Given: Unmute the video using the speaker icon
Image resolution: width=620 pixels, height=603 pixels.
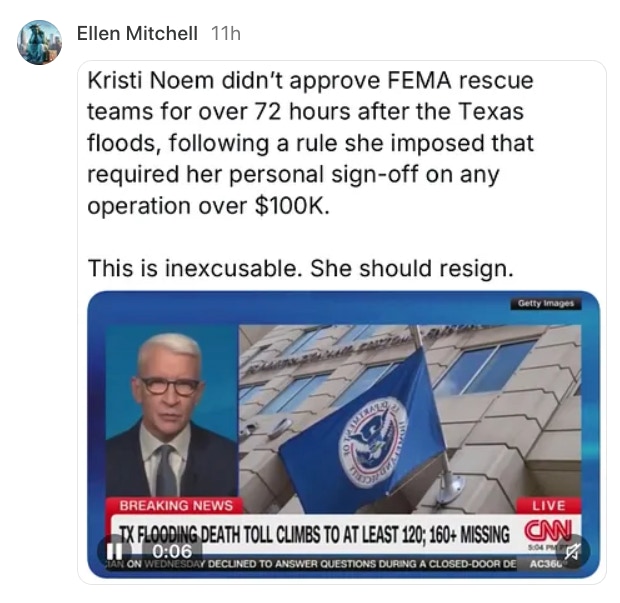Looking at the screenshot, I should (x=573, y=551).
